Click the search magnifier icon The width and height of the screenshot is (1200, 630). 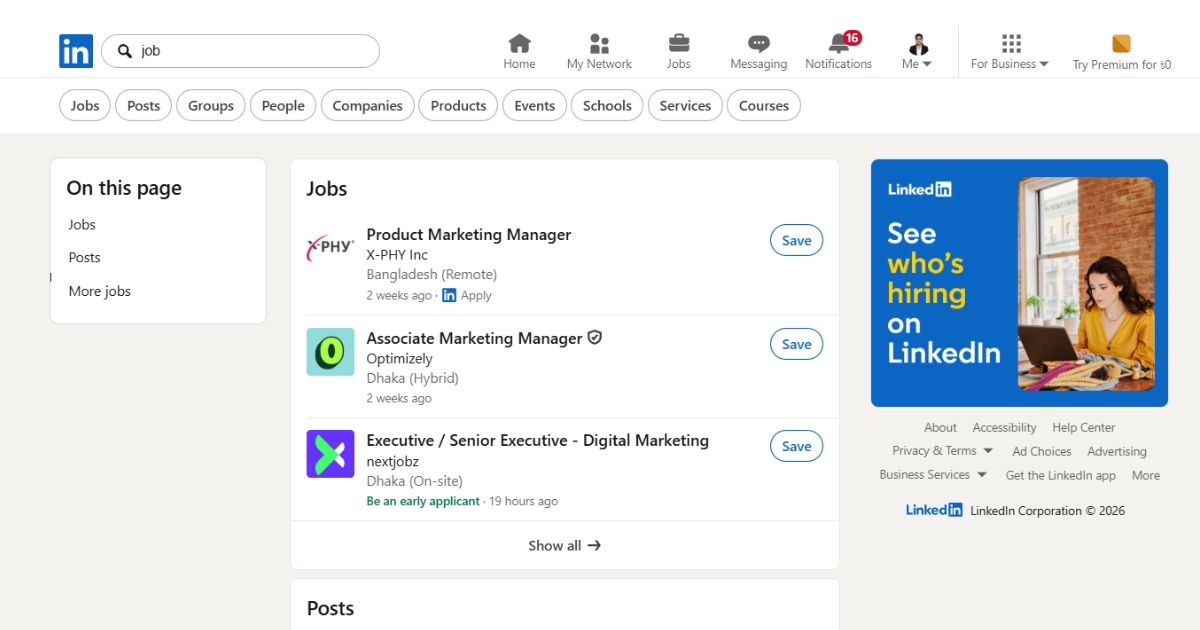coord(125,51)
